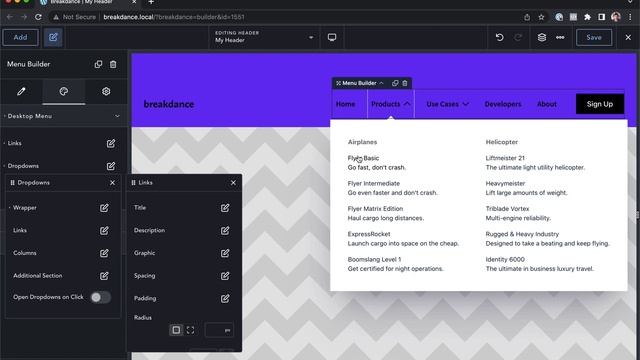Open the more options ellipsis menu
The width and height of the screenshot is (640, 360).
click(560, 38)
